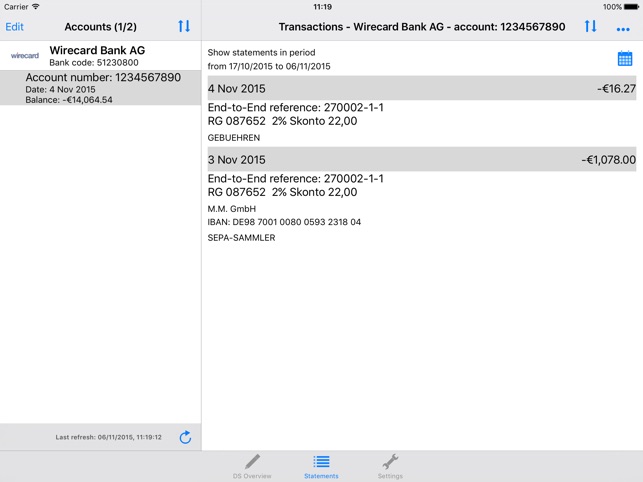The height and width of the screenshot is (482, 643).
Task: Click the Transactions - Wirecard Bank AG title
Action: (422, 27)
